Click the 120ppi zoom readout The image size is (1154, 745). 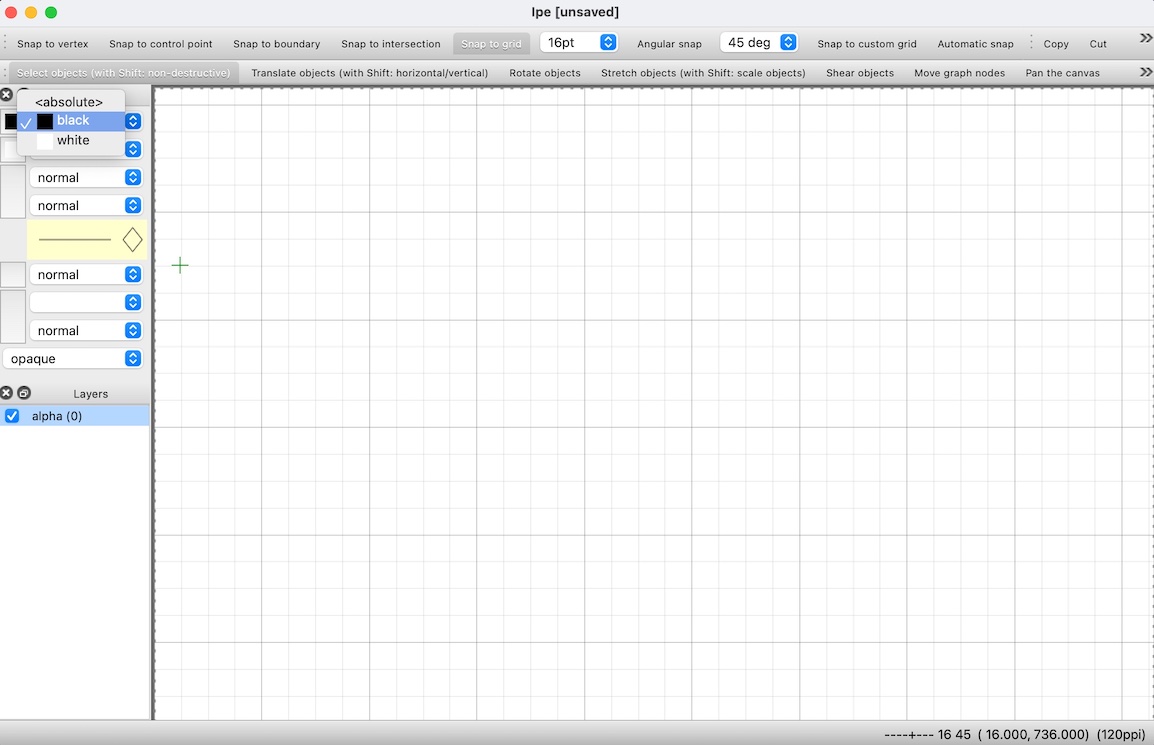click(x=1121, y=735)
